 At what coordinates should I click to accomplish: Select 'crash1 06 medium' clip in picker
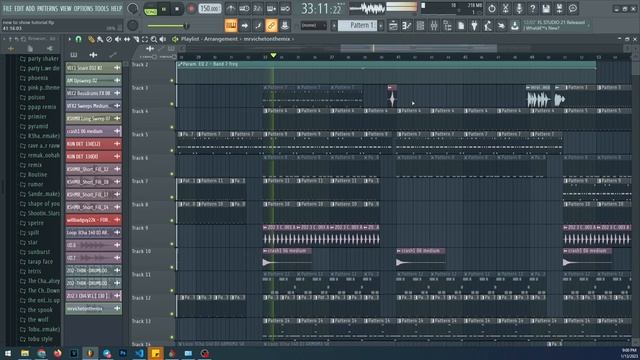(x=93, y=131)
